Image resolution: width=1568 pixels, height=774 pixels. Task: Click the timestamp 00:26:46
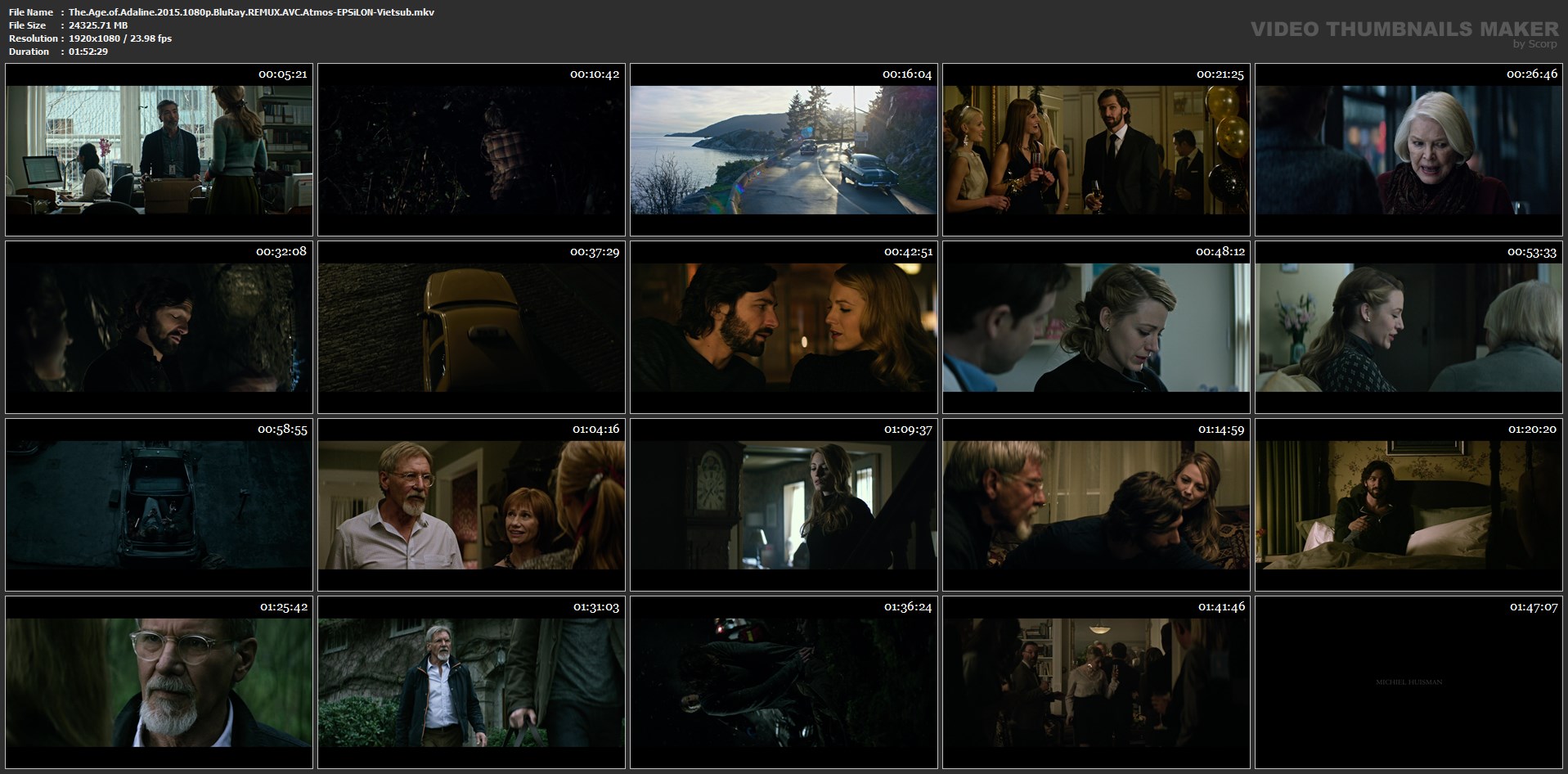point(1532,74)
